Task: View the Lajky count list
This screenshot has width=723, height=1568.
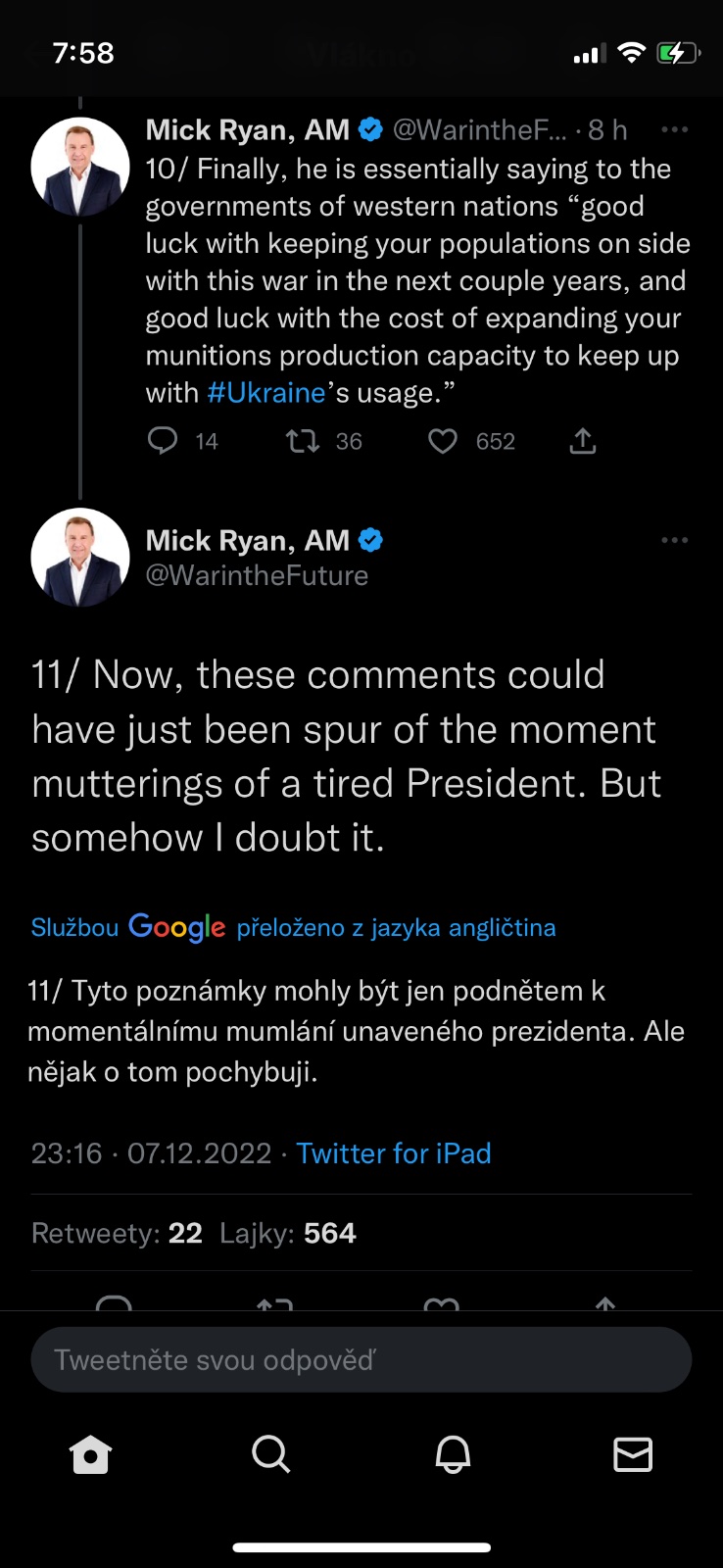Action: point(288,1233)
